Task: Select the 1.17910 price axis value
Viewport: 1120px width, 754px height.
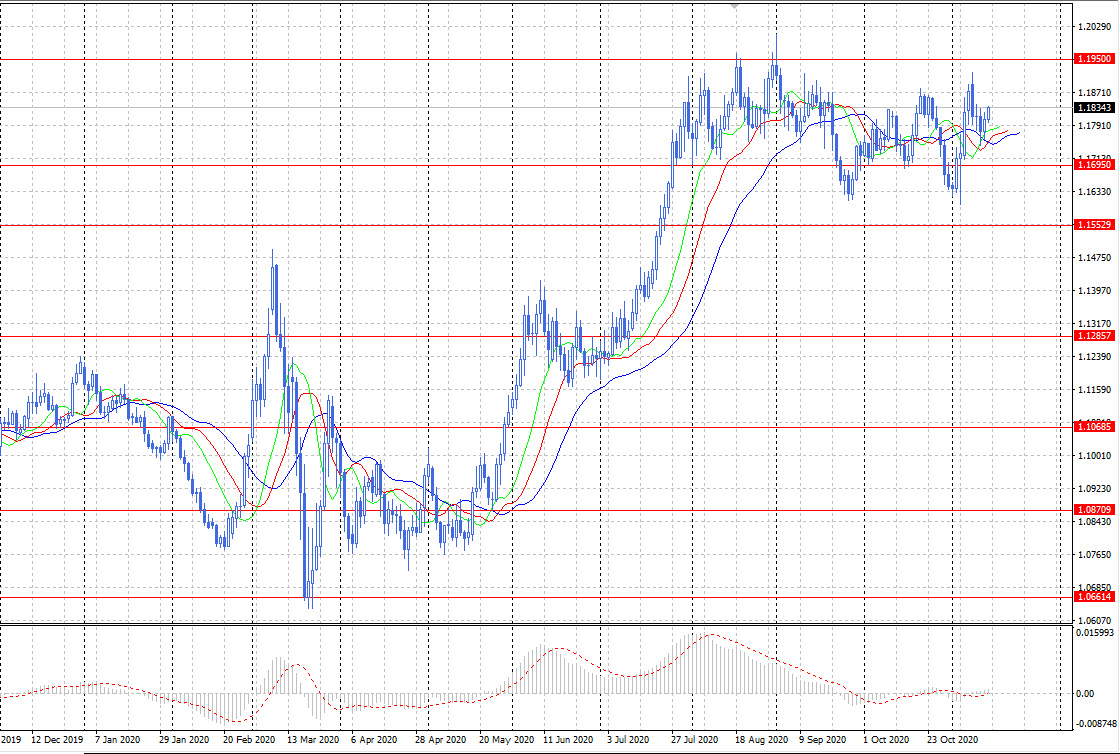Action: pos(1096,126)
